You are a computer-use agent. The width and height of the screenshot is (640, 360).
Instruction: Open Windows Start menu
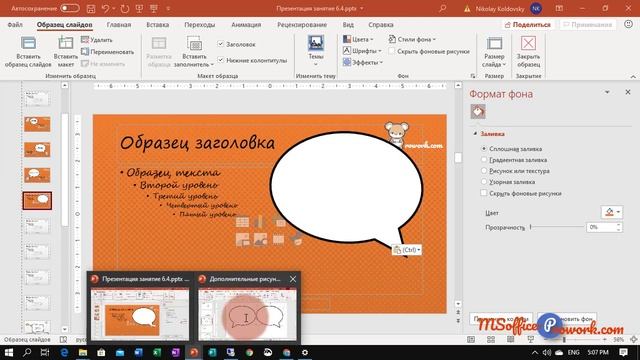pos(9,352)
